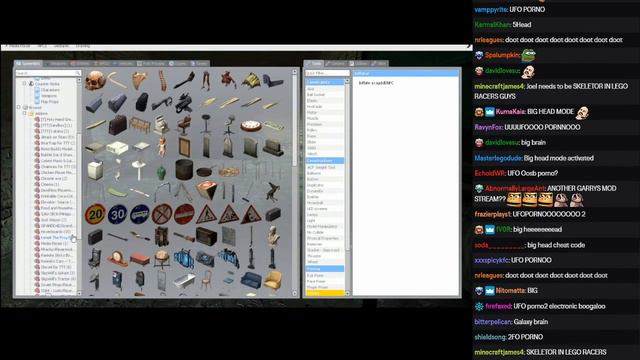Open bitterpelican's chat profile

tap(493, 322)
